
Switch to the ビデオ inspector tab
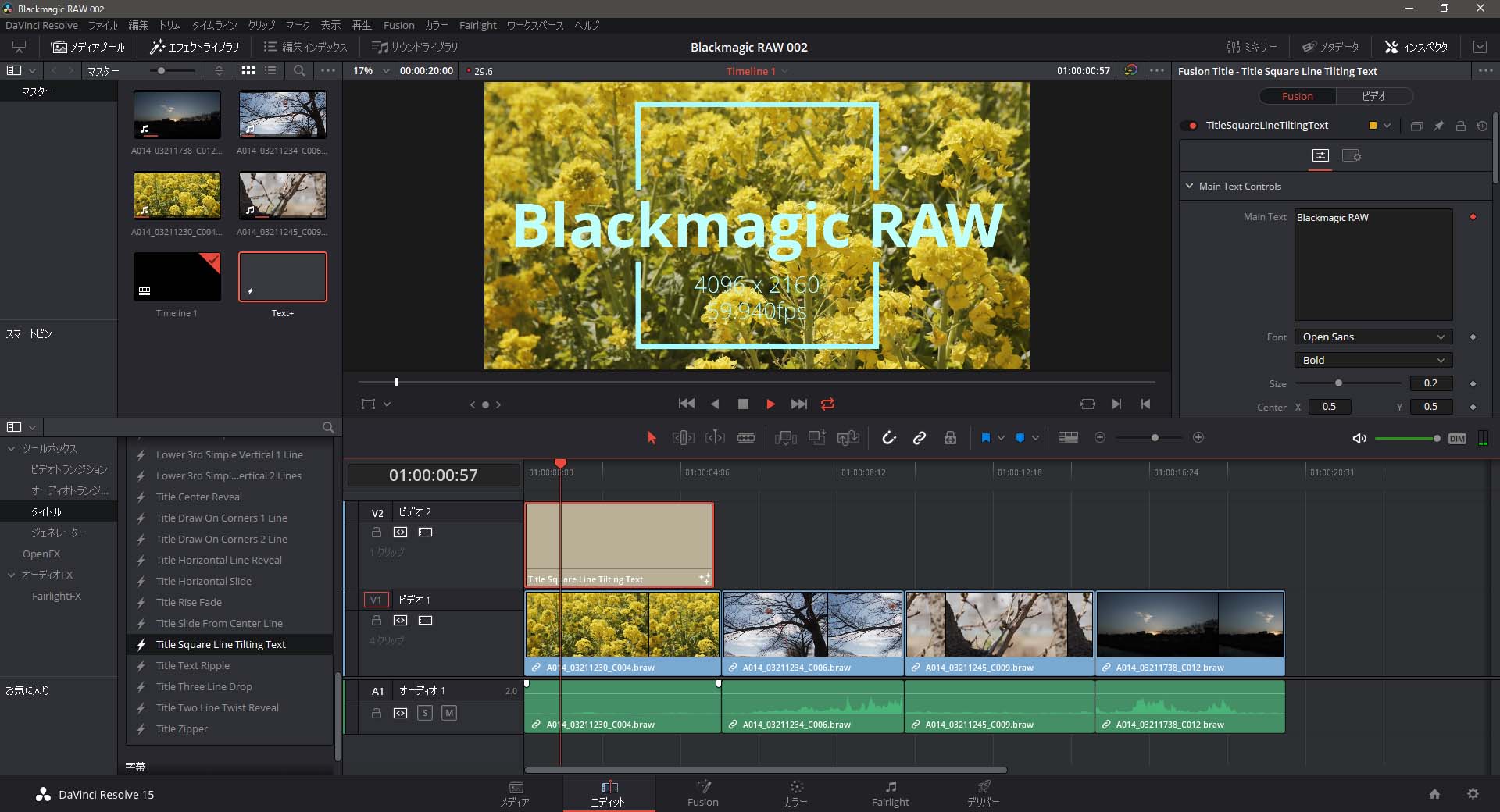tap(1373, 96)
